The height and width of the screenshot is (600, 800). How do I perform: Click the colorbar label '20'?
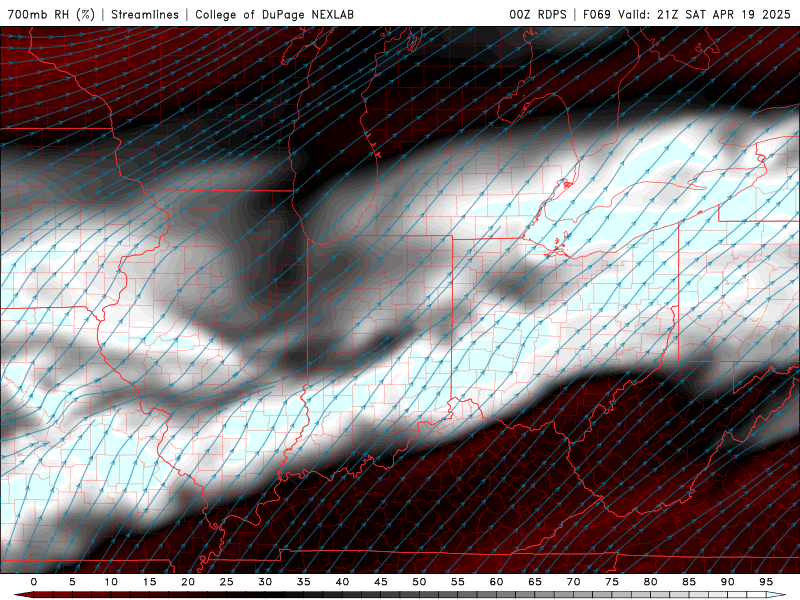tap(188, 582)
